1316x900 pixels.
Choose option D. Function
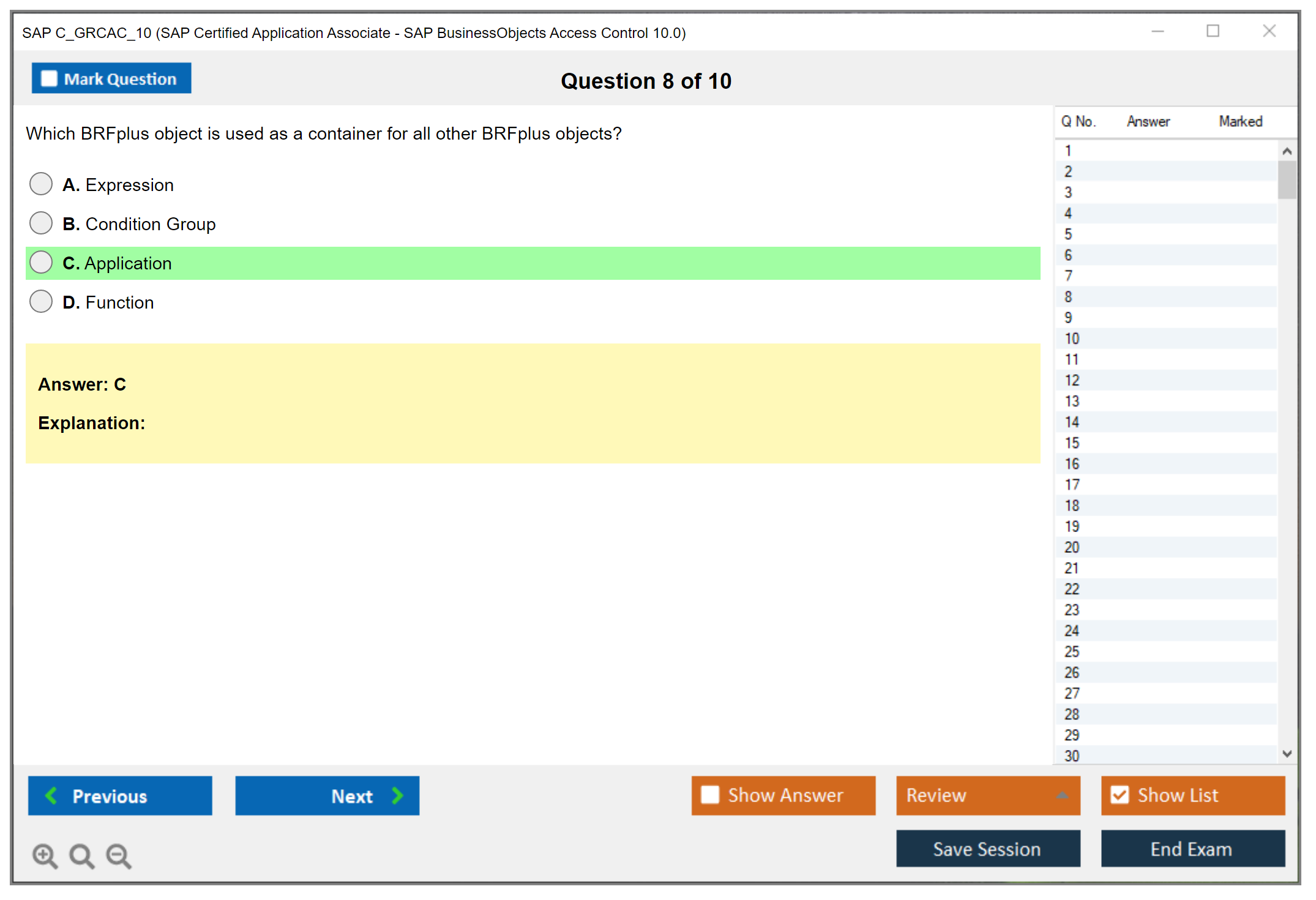tap(41, 301)
